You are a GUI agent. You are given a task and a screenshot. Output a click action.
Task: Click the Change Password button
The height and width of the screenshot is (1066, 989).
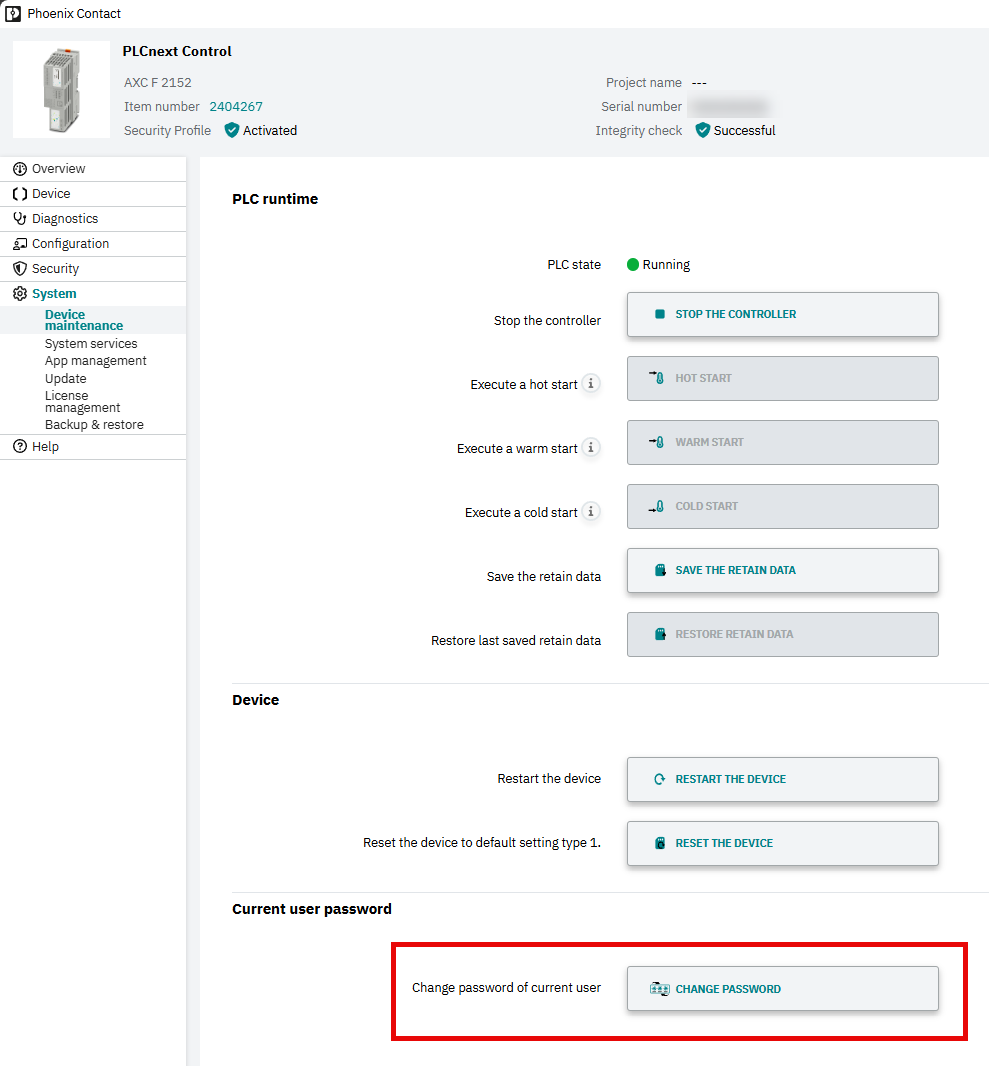[782, 988]
